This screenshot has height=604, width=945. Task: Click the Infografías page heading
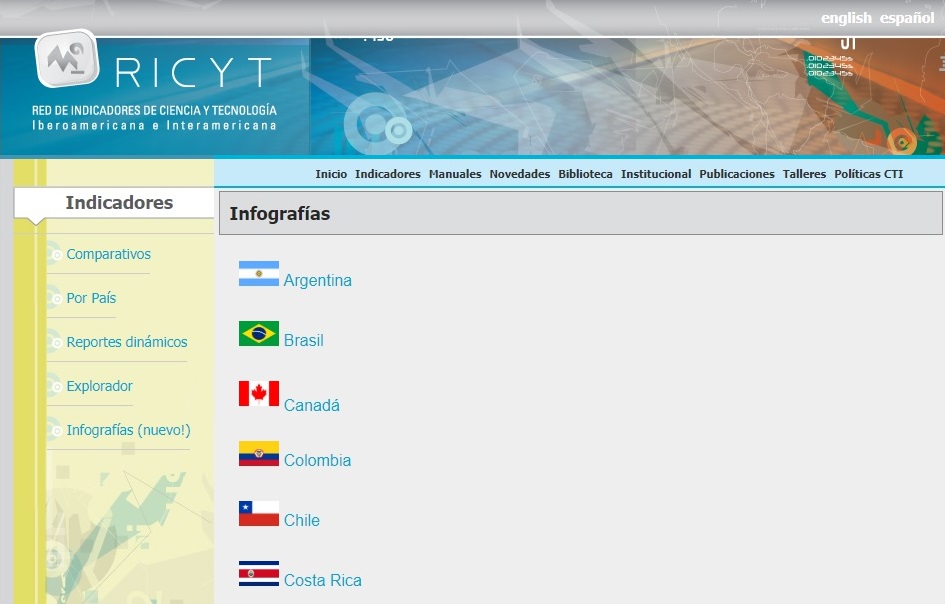(280, 213)
